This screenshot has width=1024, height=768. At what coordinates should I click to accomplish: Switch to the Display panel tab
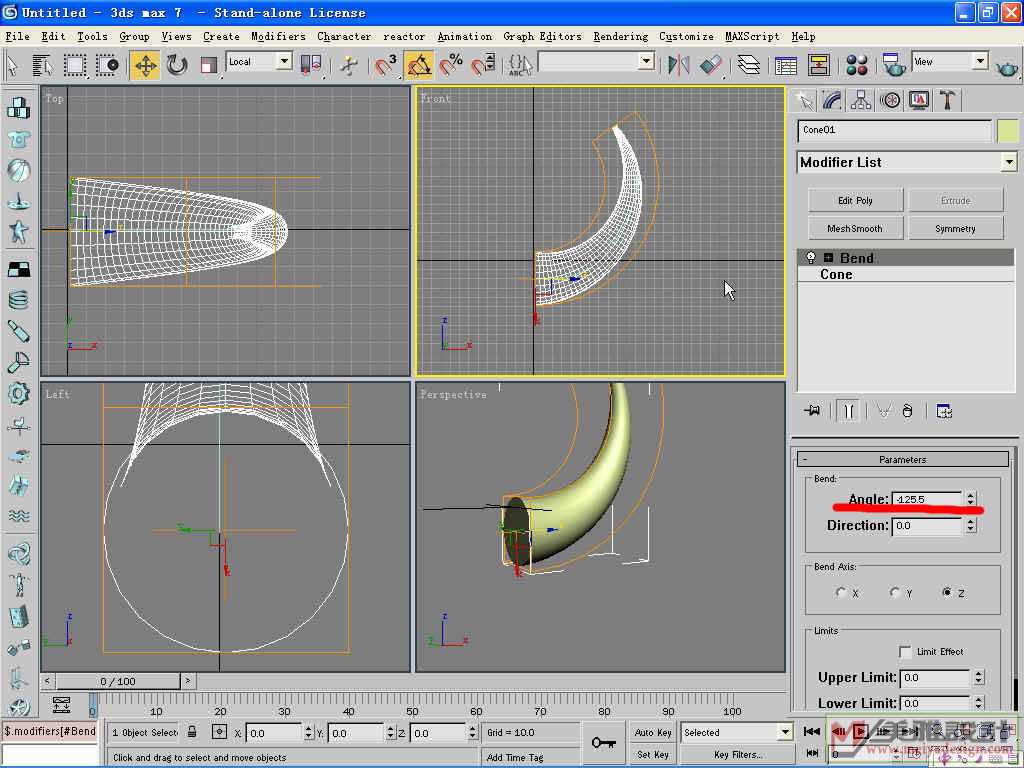919,101
